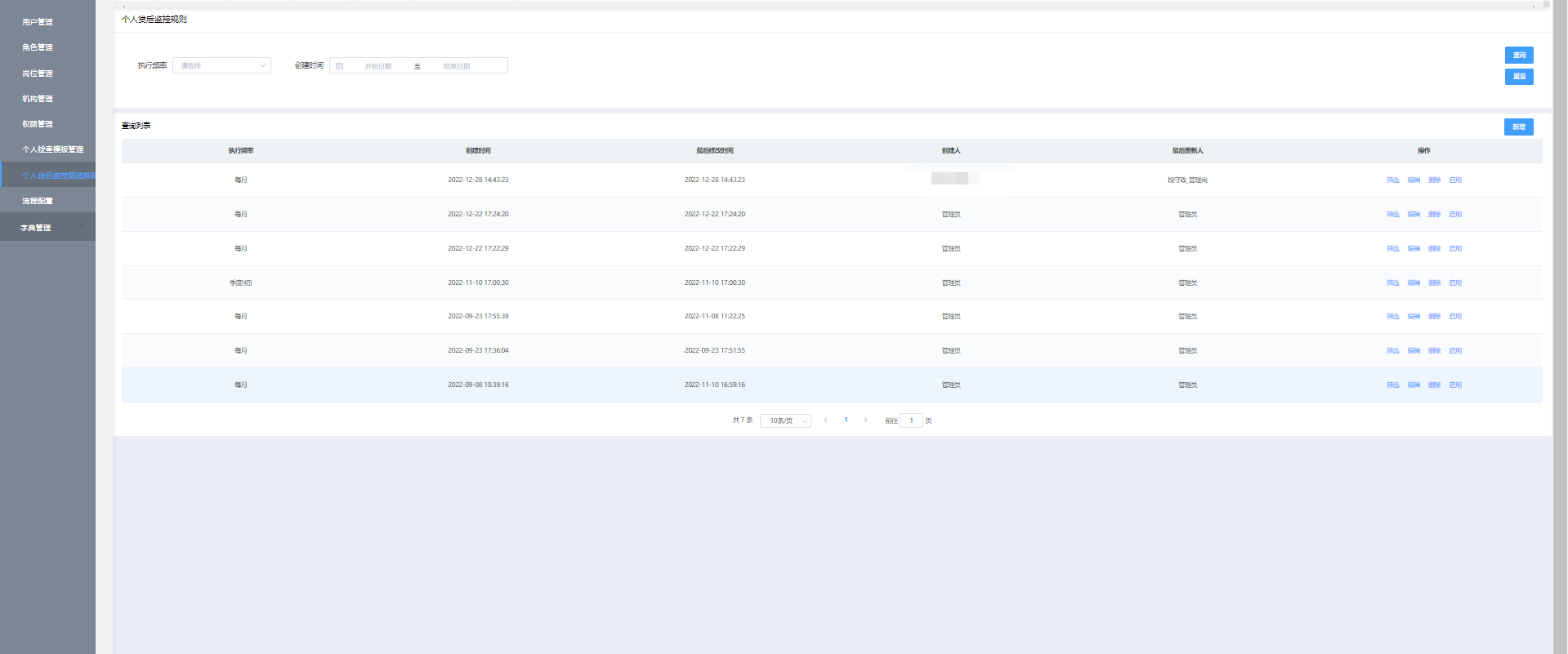Go to the next page with the right arrow

point(865,420)
